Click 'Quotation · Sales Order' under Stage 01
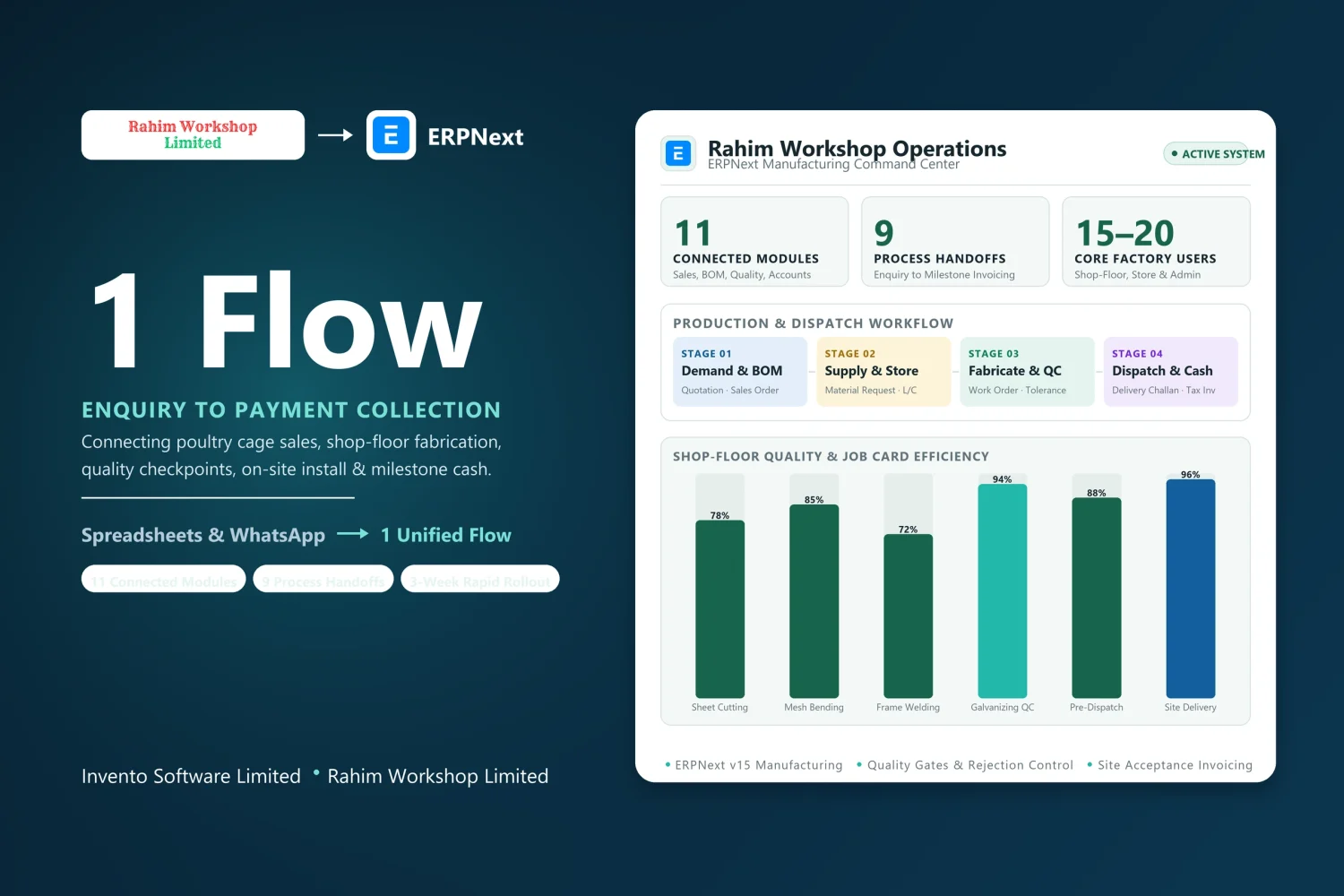 (729, 391)
